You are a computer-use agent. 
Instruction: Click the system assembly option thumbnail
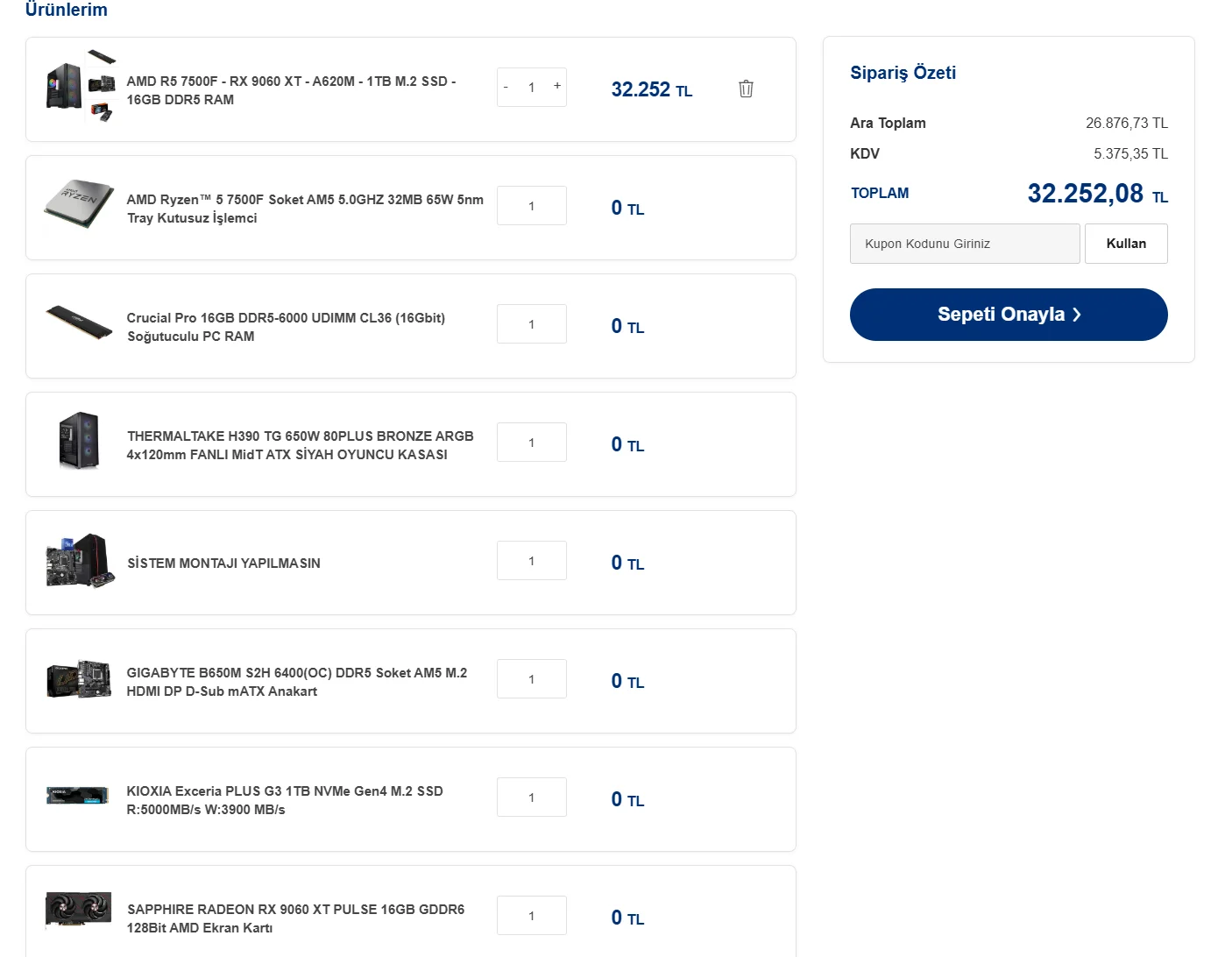pyautogui.click(x=80, y=561)
